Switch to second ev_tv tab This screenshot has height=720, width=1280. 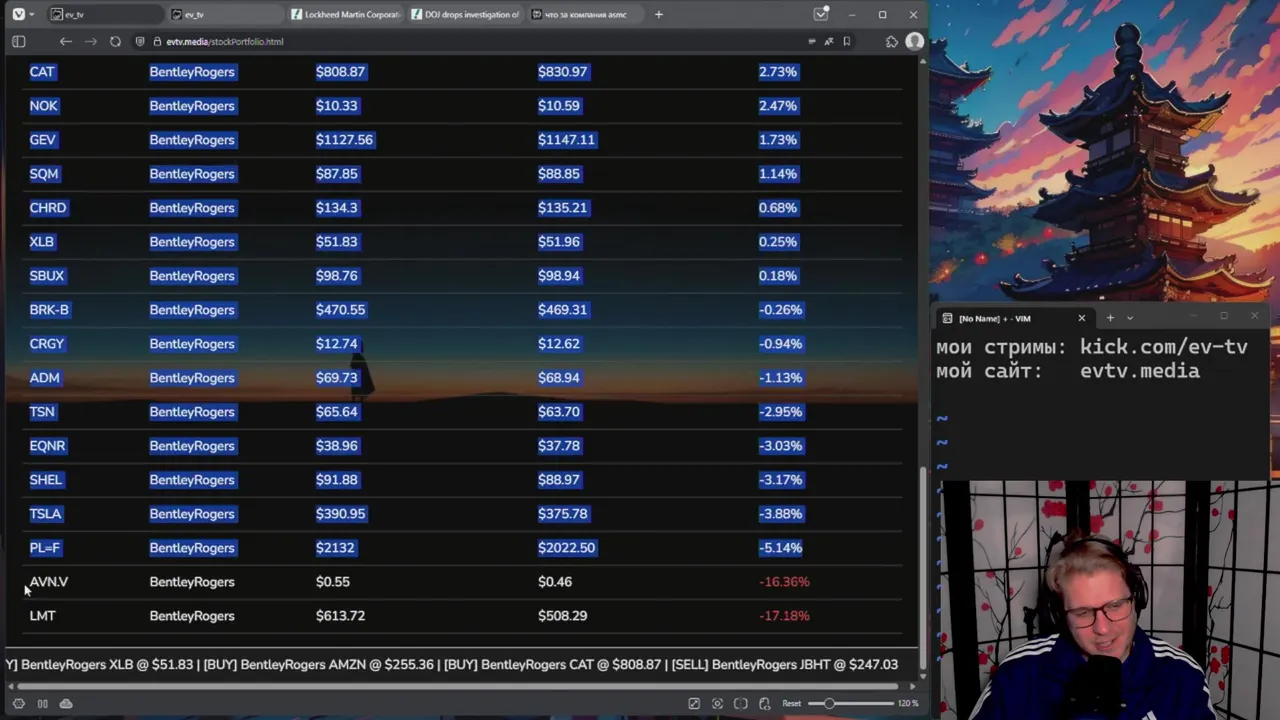tap(224, 14)
